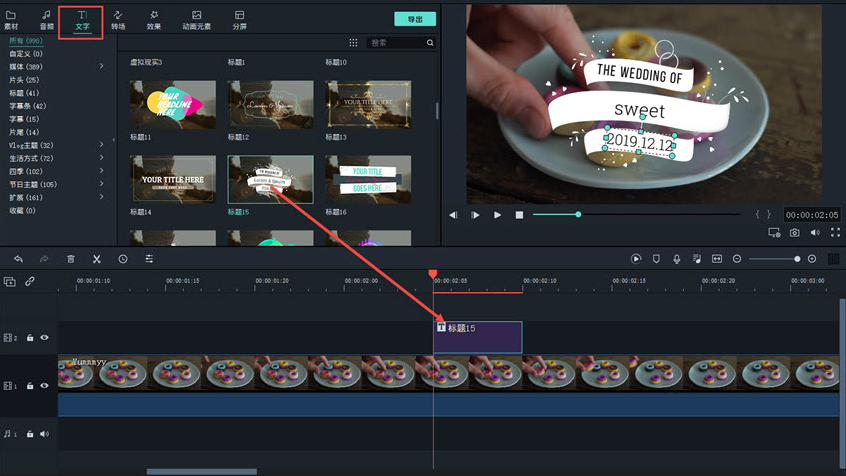The image size is (846, 476).
Task: Click the scissors split icon
Action: [97, 259]
